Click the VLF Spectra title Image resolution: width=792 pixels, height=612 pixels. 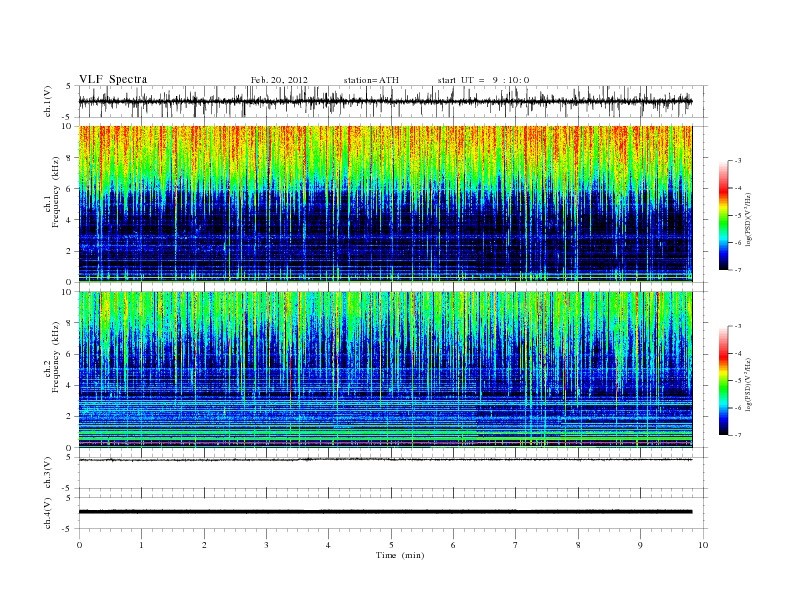point(113,79)
